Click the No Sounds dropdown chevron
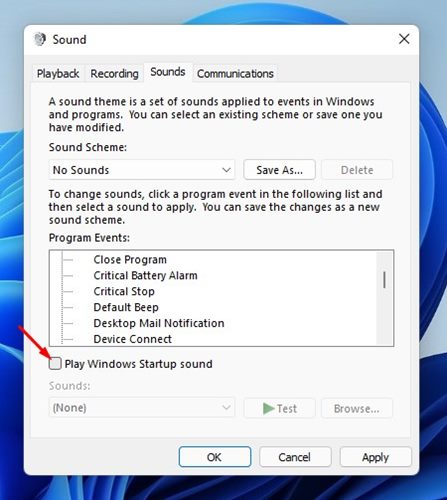 (x=226, y=170)
